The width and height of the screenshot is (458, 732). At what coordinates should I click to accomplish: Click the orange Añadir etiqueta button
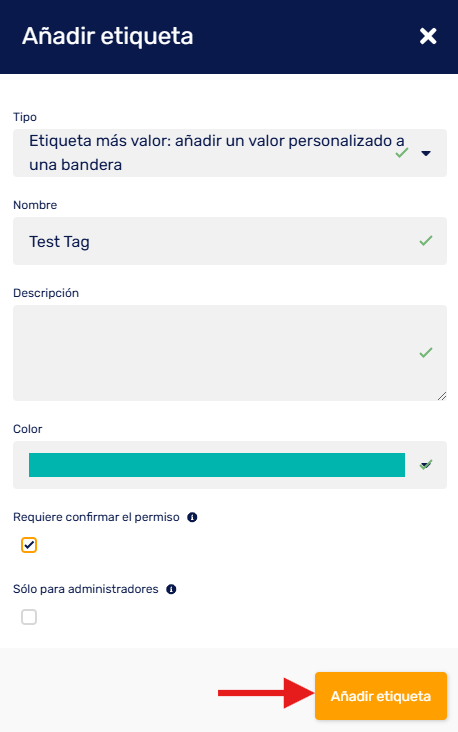[x=381, y=696]
